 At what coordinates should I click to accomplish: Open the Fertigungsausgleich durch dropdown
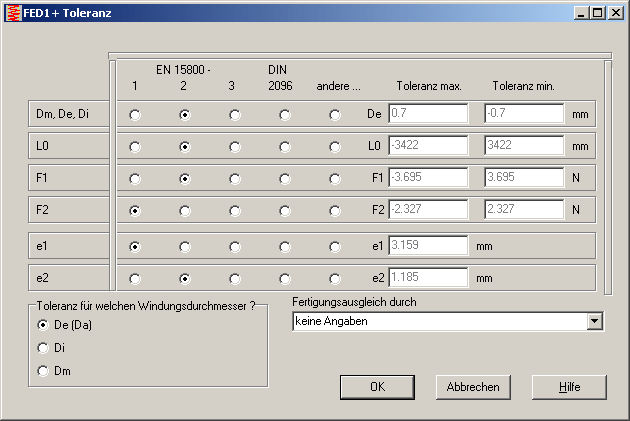point(596,321)
